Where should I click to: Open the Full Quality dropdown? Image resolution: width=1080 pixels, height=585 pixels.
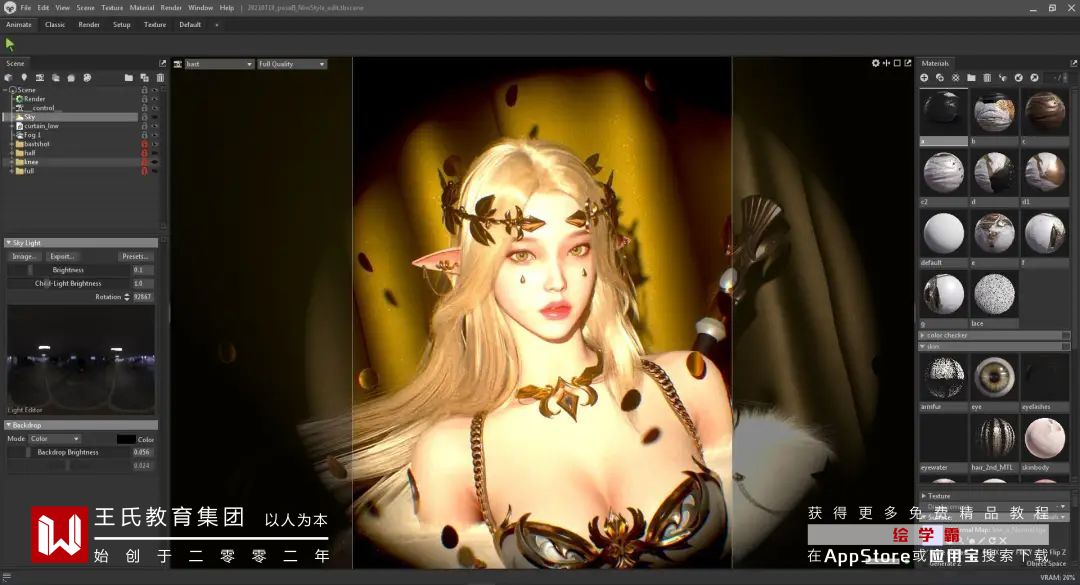pyautogui.click(x=291, y=64)
